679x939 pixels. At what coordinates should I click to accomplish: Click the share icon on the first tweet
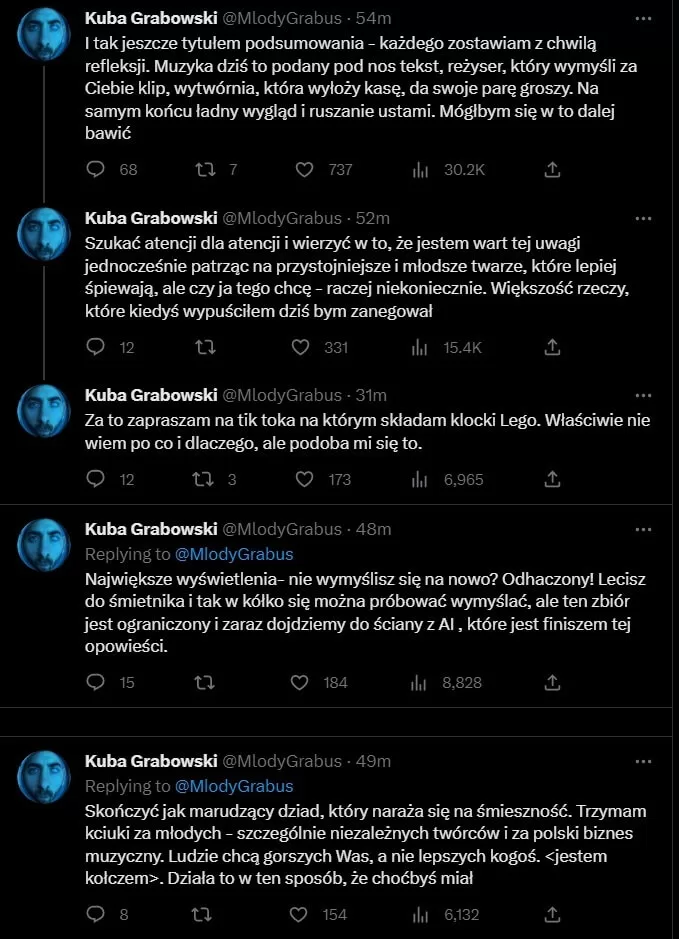pos(551,170)
